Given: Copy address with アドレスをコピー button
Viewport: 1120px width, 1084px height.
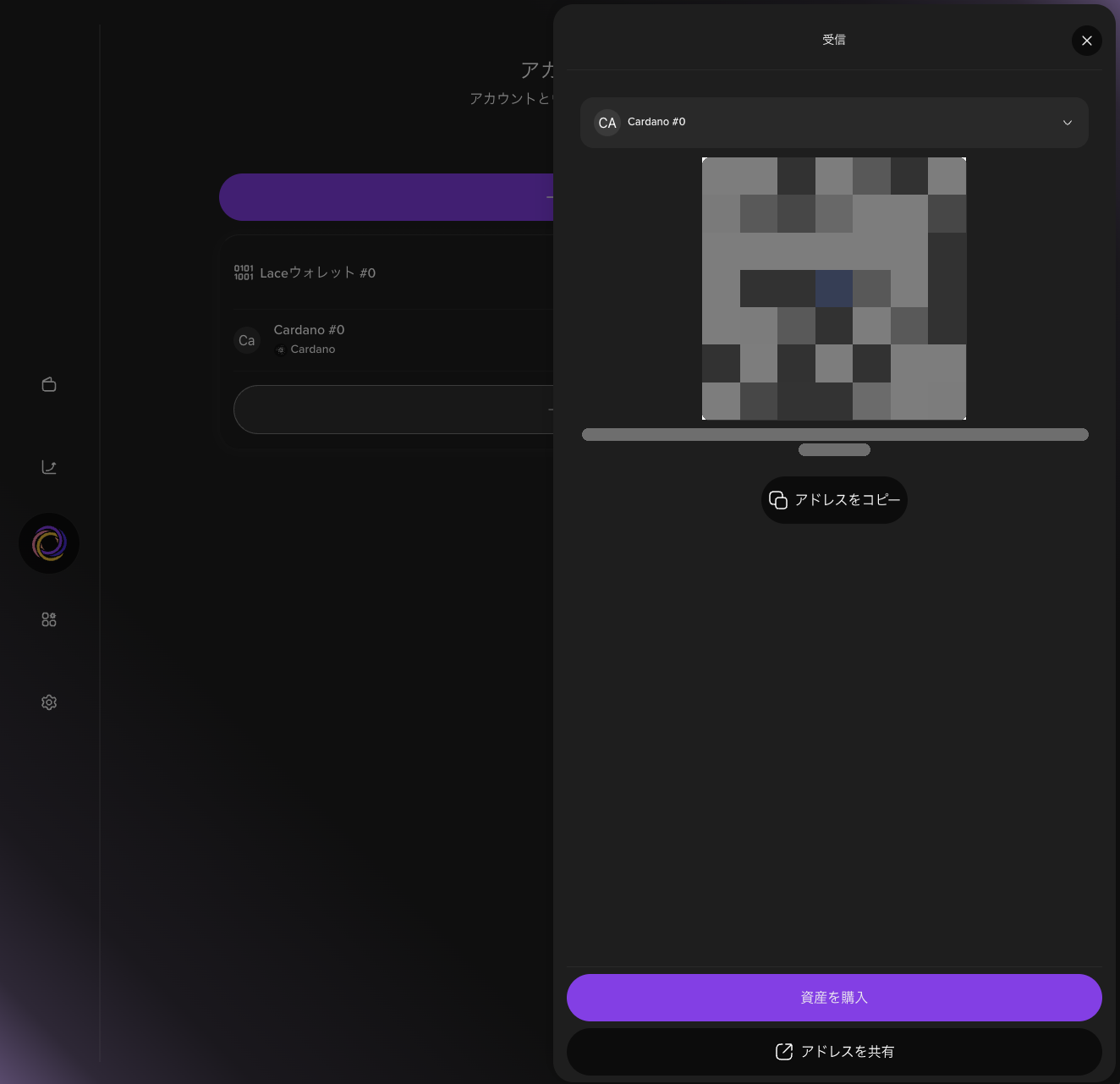Looking at the screenshot, I should pos(834,500).
